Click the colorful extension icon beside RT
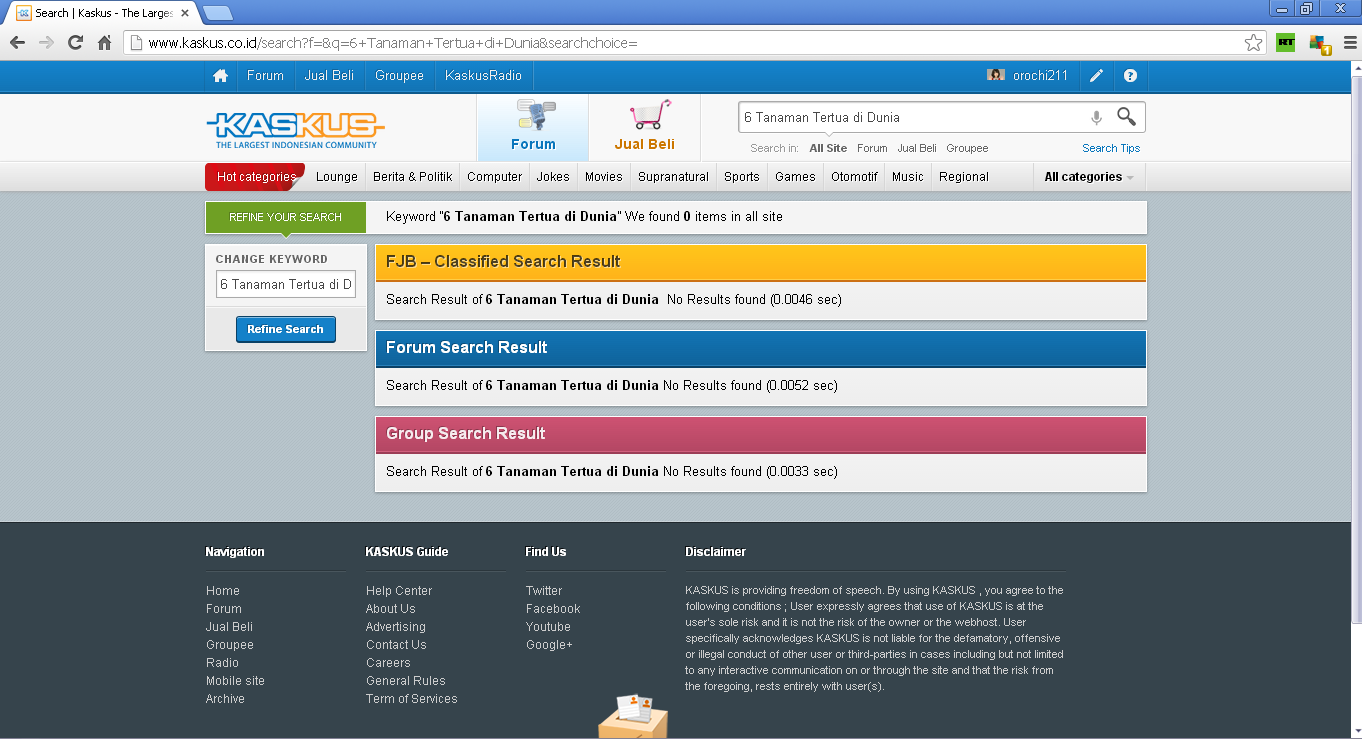The height and width of the screenshot is (739, 1362). click(x=1320, y=44)
